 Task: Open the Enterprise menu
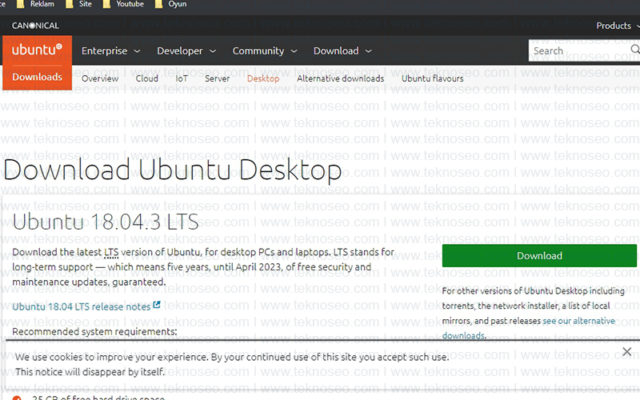coord(111,51)
